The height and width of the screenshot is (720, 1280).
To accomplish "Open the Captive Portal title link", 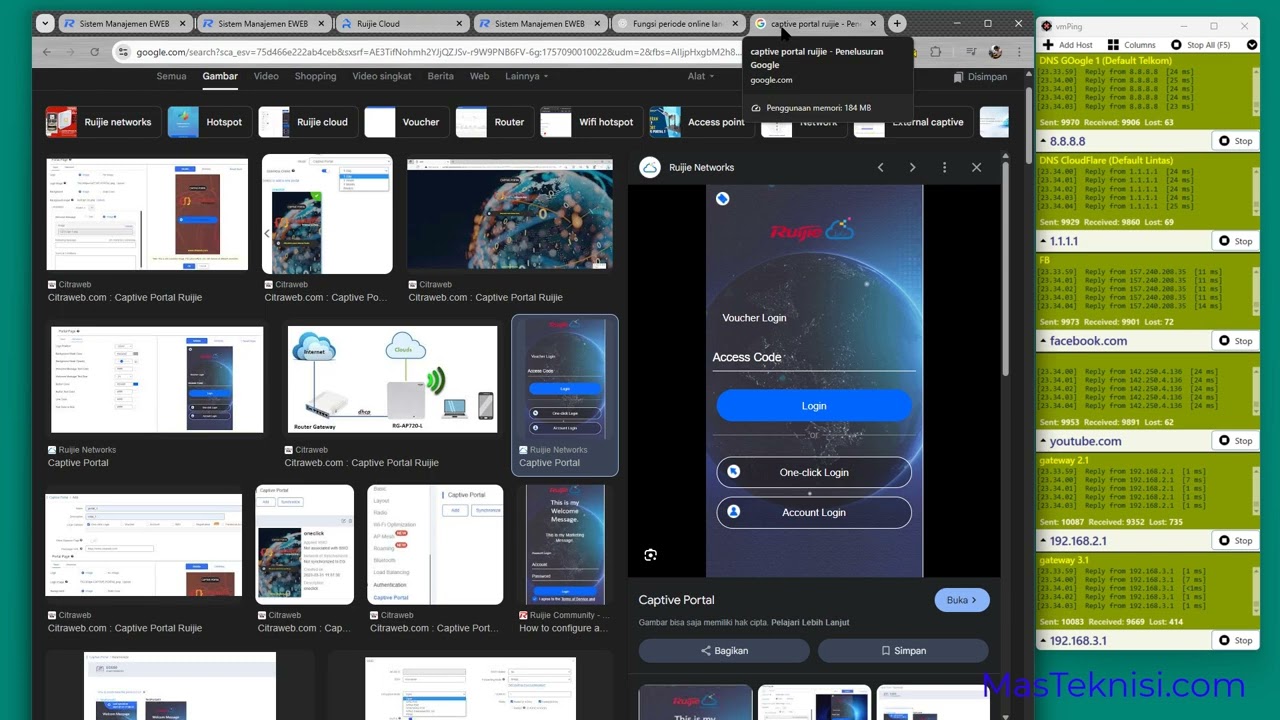I will [x=676, y=600].
